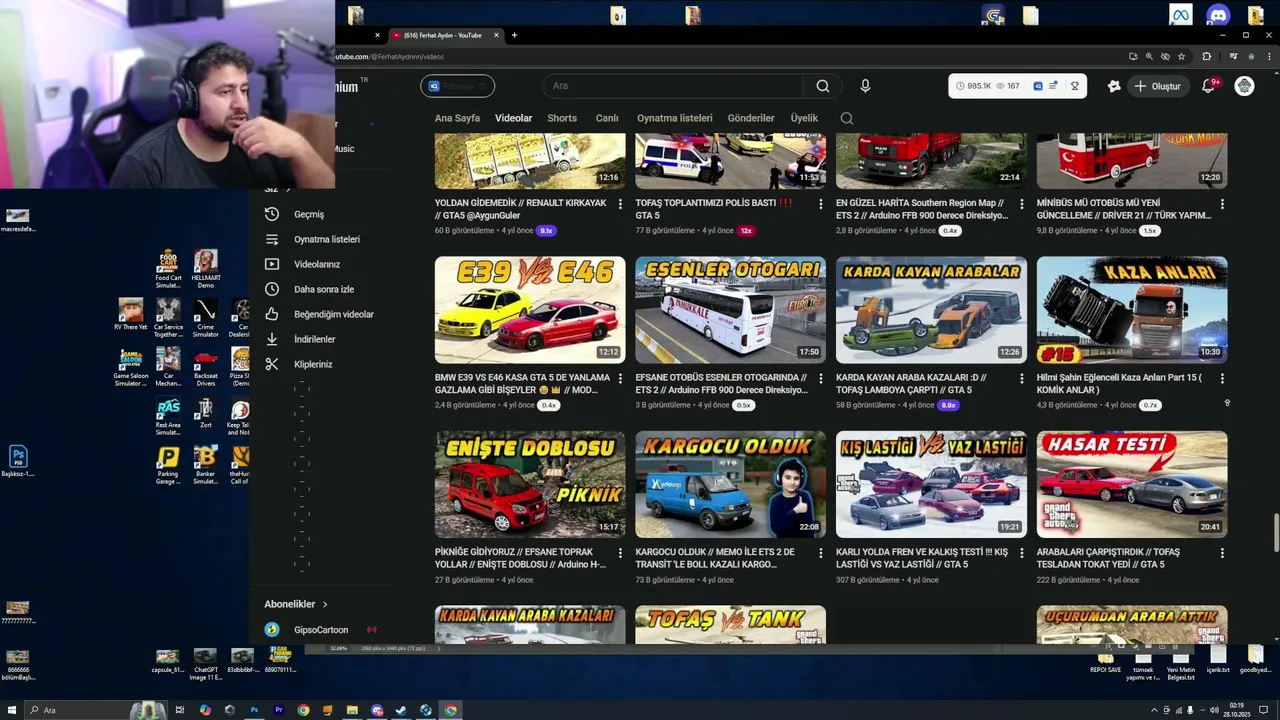
Task: Click Photoshop in the taskbar
Action: (x=254, y=710)
